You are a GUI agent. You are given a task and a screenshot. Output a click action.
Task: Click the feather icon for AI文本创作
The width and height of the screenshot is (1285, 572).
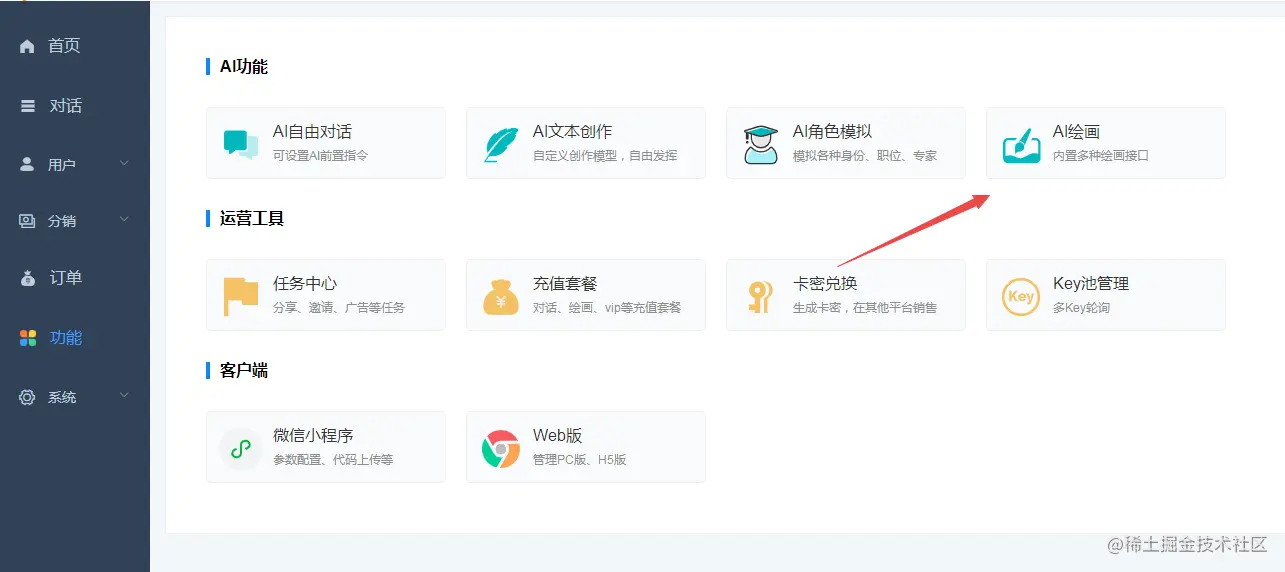coord(500,144)
